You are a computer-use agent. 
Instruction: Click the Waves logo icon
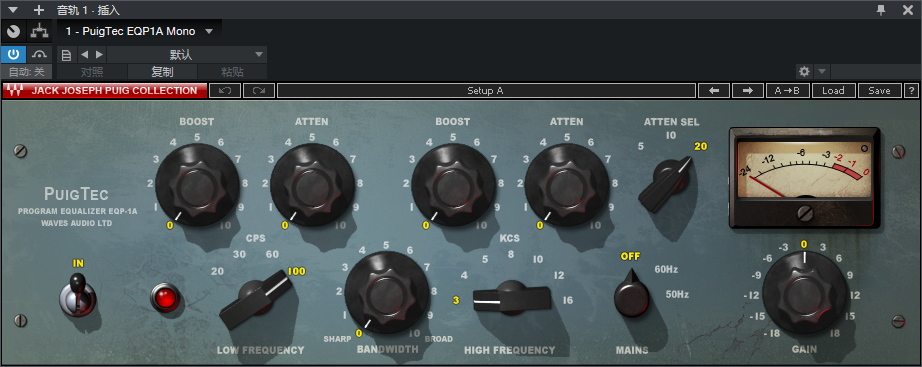coord(15,91)
